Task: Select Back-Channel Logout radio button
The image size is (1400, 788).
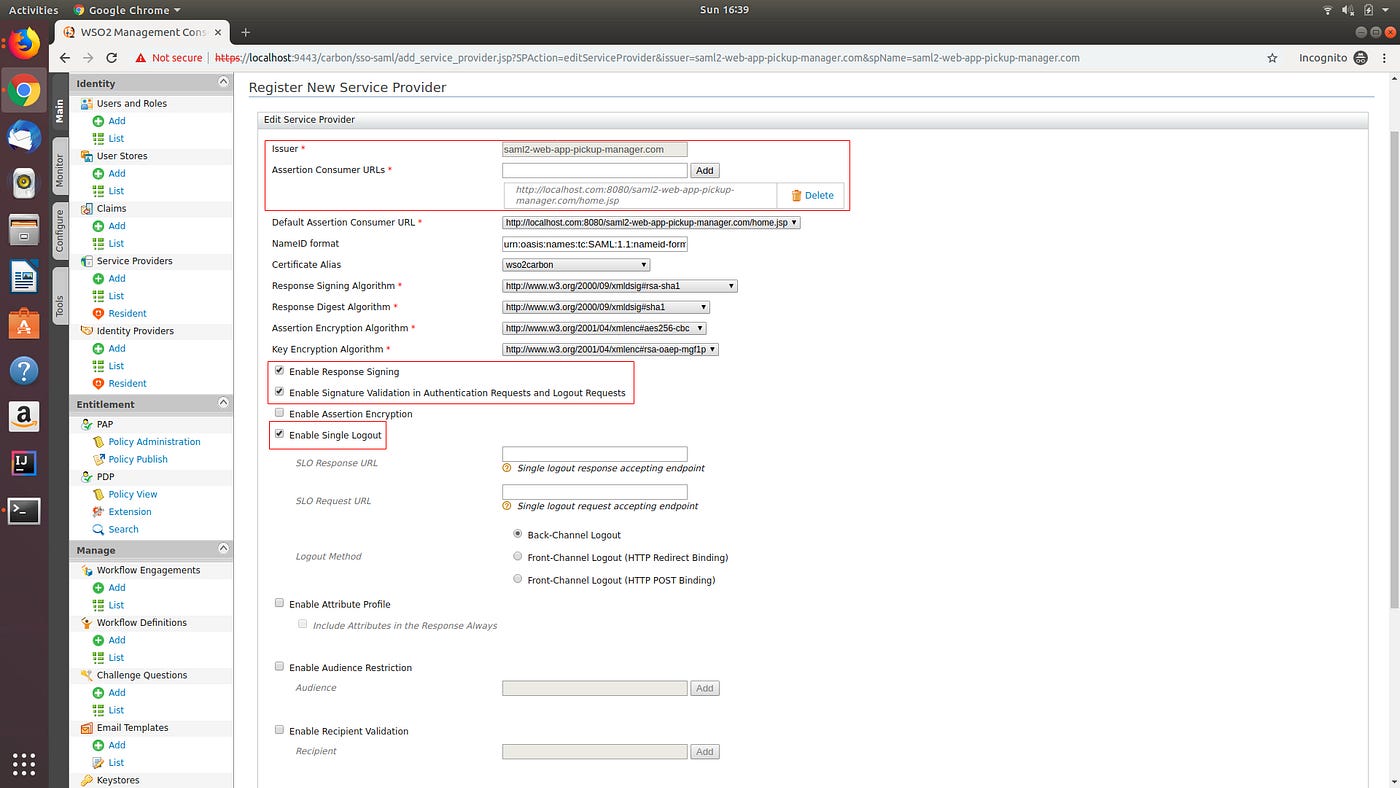Action: pyautogui.click(x=517, y=534)
